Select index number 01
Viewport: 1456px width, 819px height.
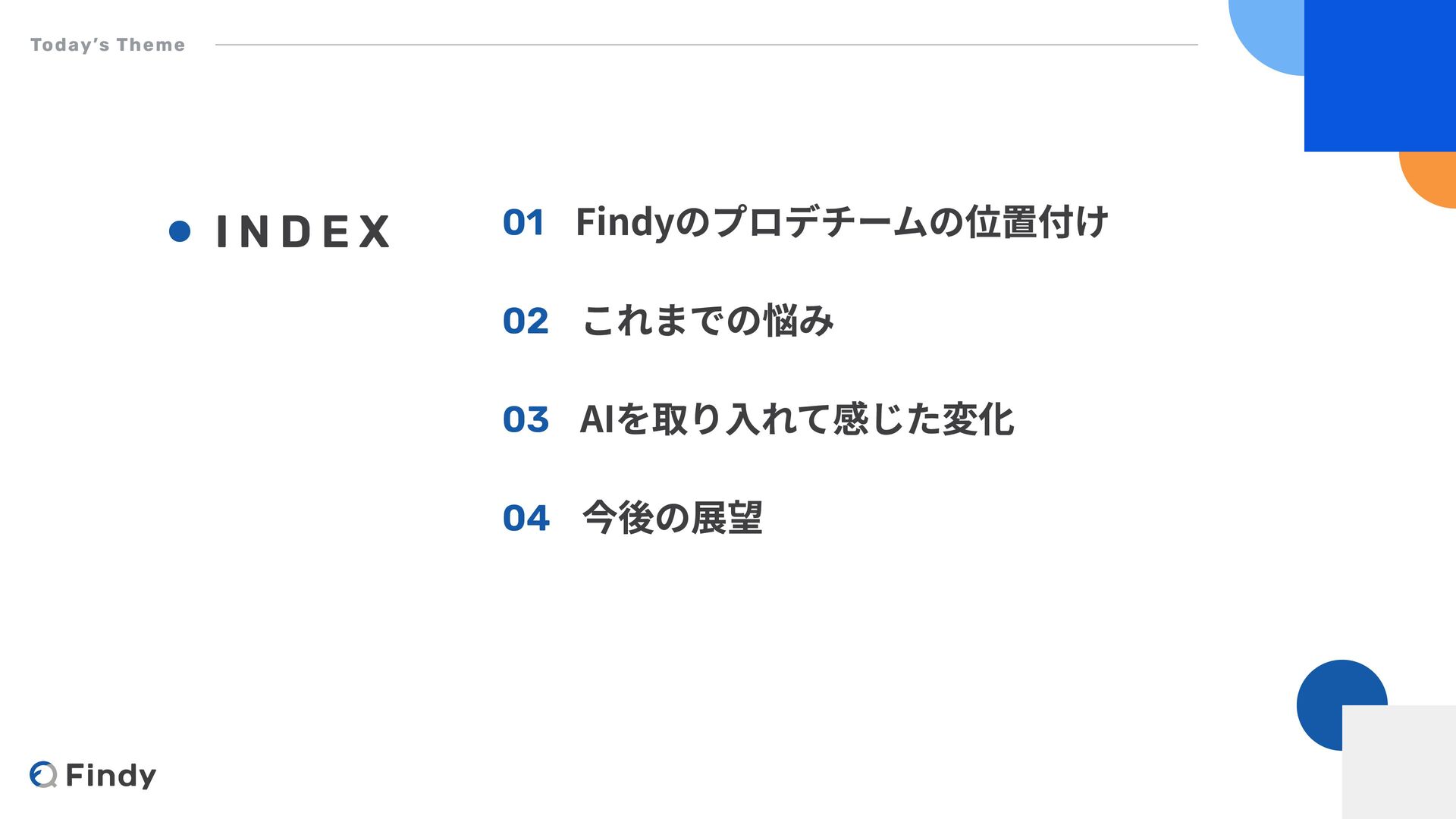point(523,223)
